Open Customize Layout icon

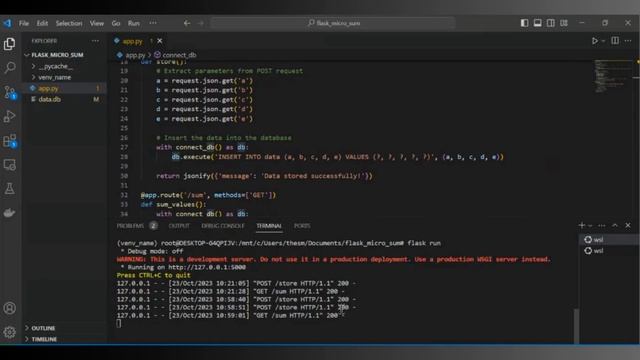pos(564,23)
